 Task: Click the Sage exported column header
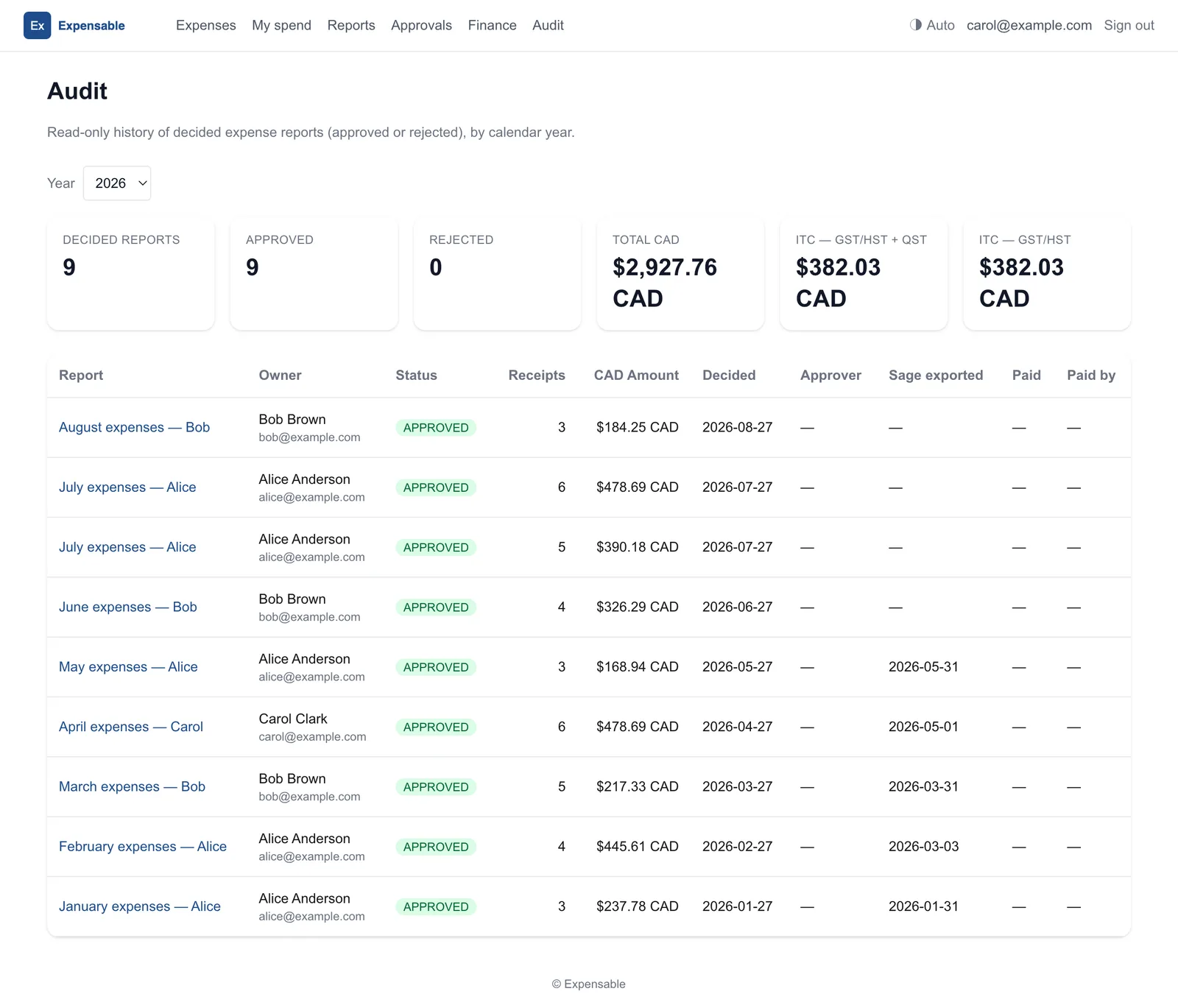click(936, 376)
